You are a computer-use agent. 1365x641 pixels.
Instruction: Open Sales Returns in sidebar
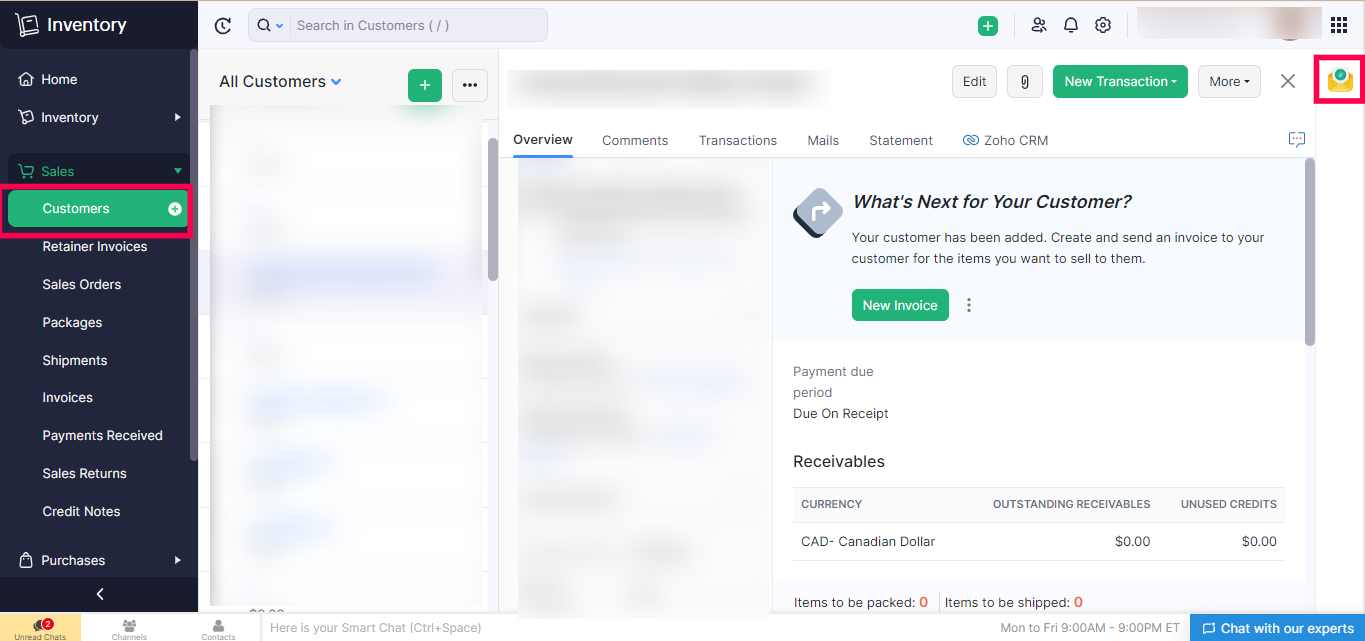[x=85, y=474]
